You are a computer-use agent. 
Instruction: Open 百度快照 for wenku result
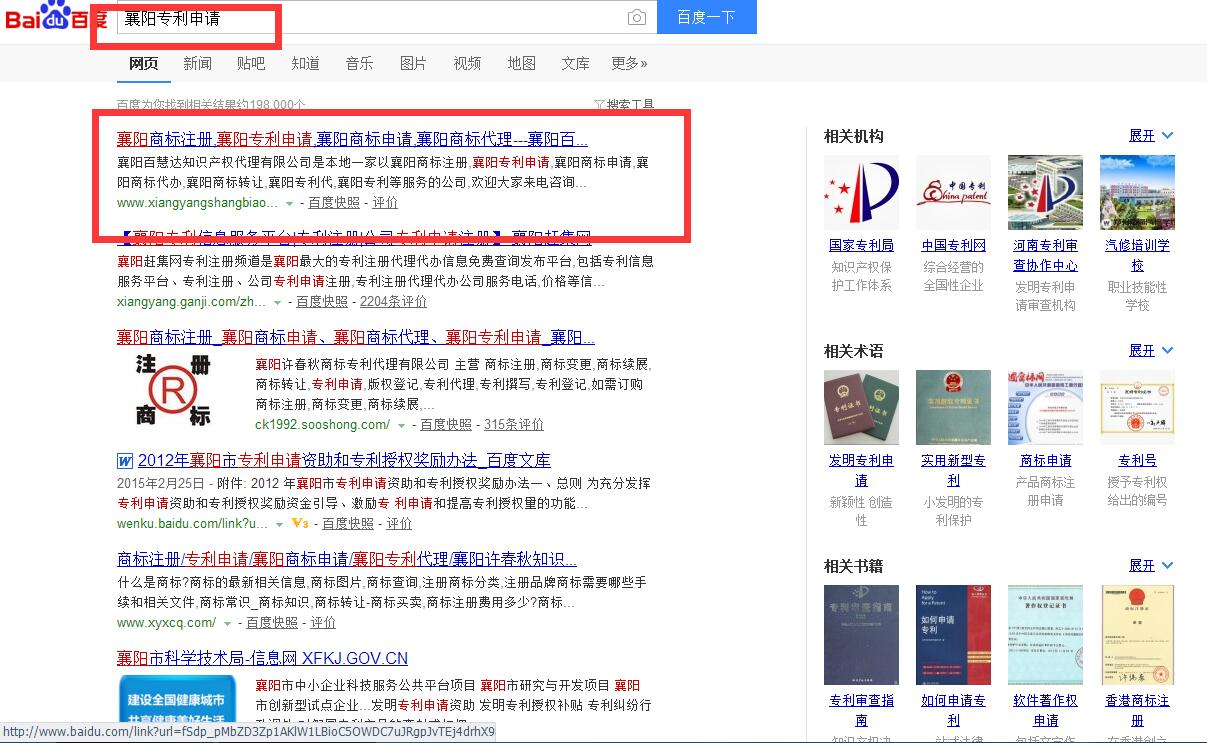(x=348, y=523)
